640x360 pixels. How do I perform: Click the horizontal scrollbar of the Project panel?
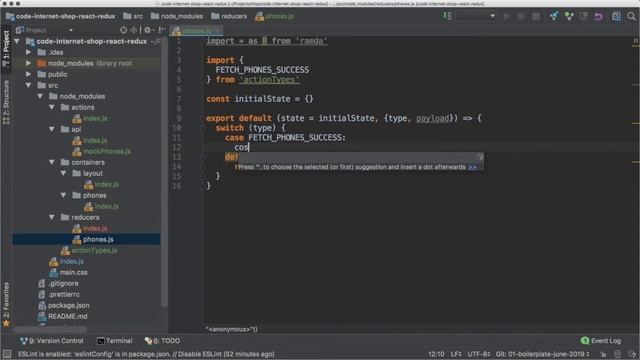50,329
